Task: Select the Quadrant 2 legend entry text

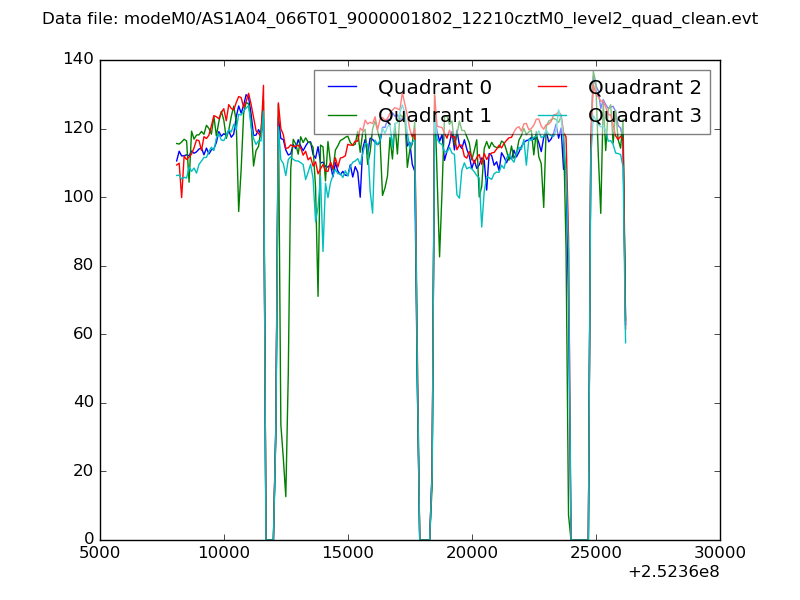Action: [x=644, y=88]
